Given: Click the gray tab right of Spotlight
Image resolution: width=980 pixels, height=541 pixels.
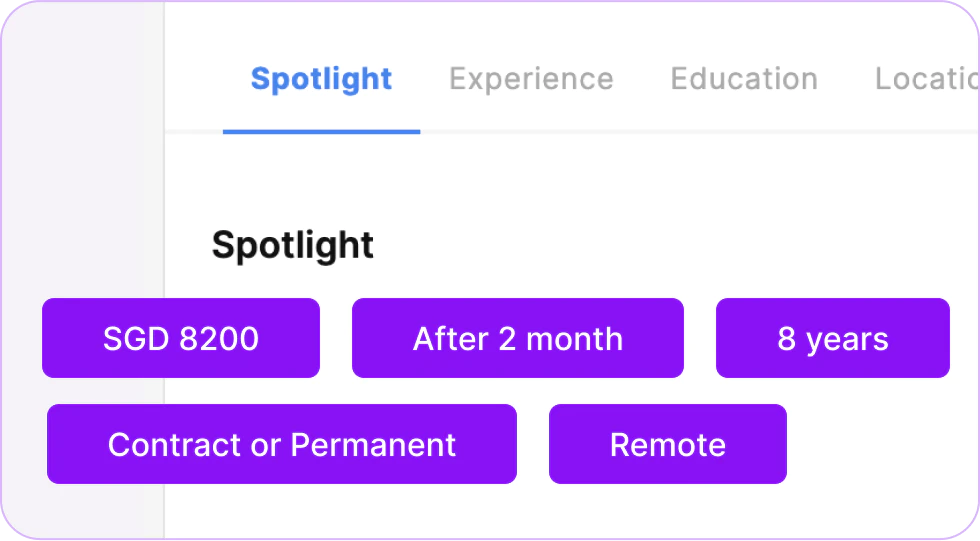Looking at the screenshot, I should pos(531,79).
